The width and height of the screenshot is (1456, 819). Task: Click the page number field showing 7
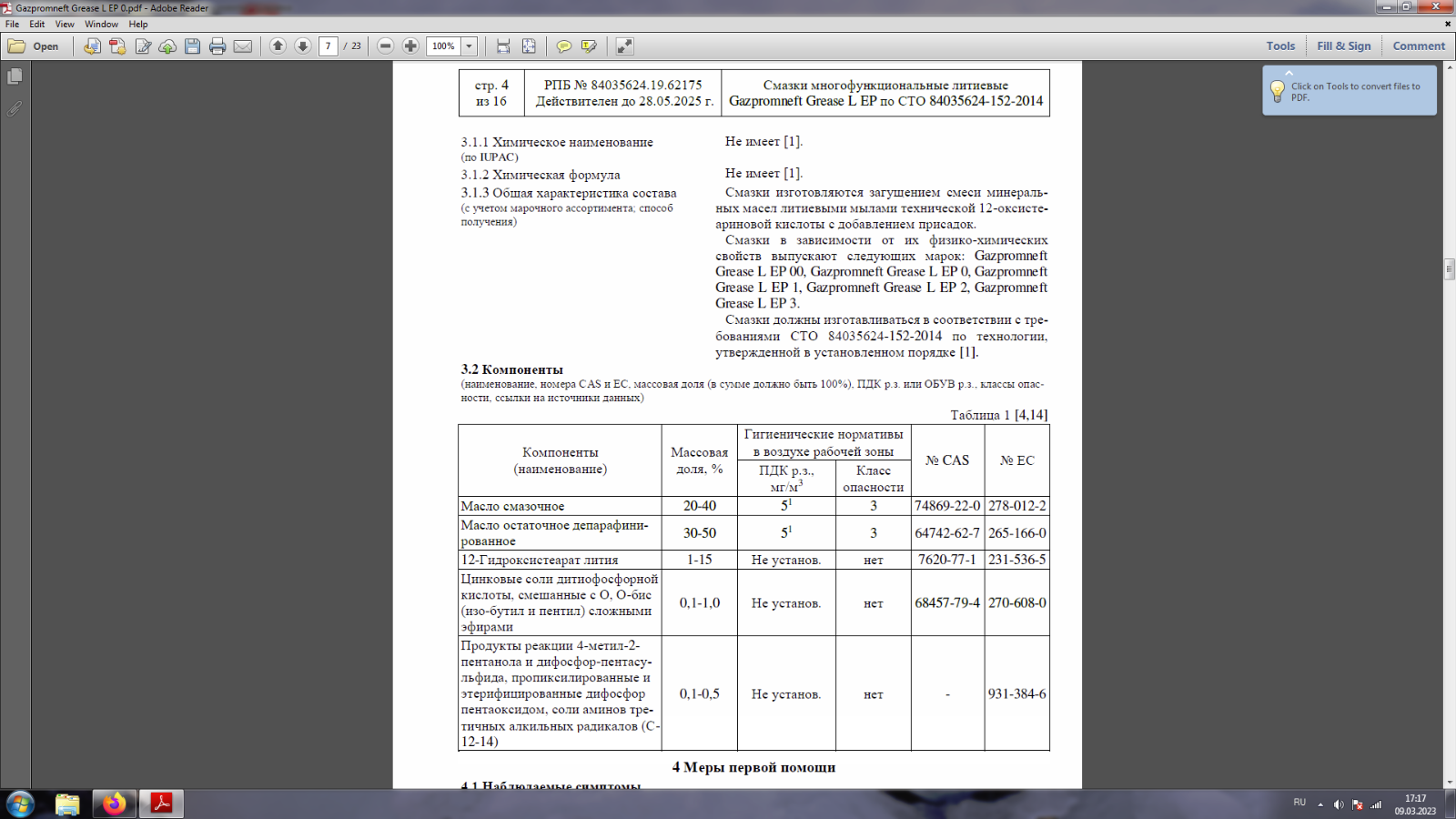[329, 46]
